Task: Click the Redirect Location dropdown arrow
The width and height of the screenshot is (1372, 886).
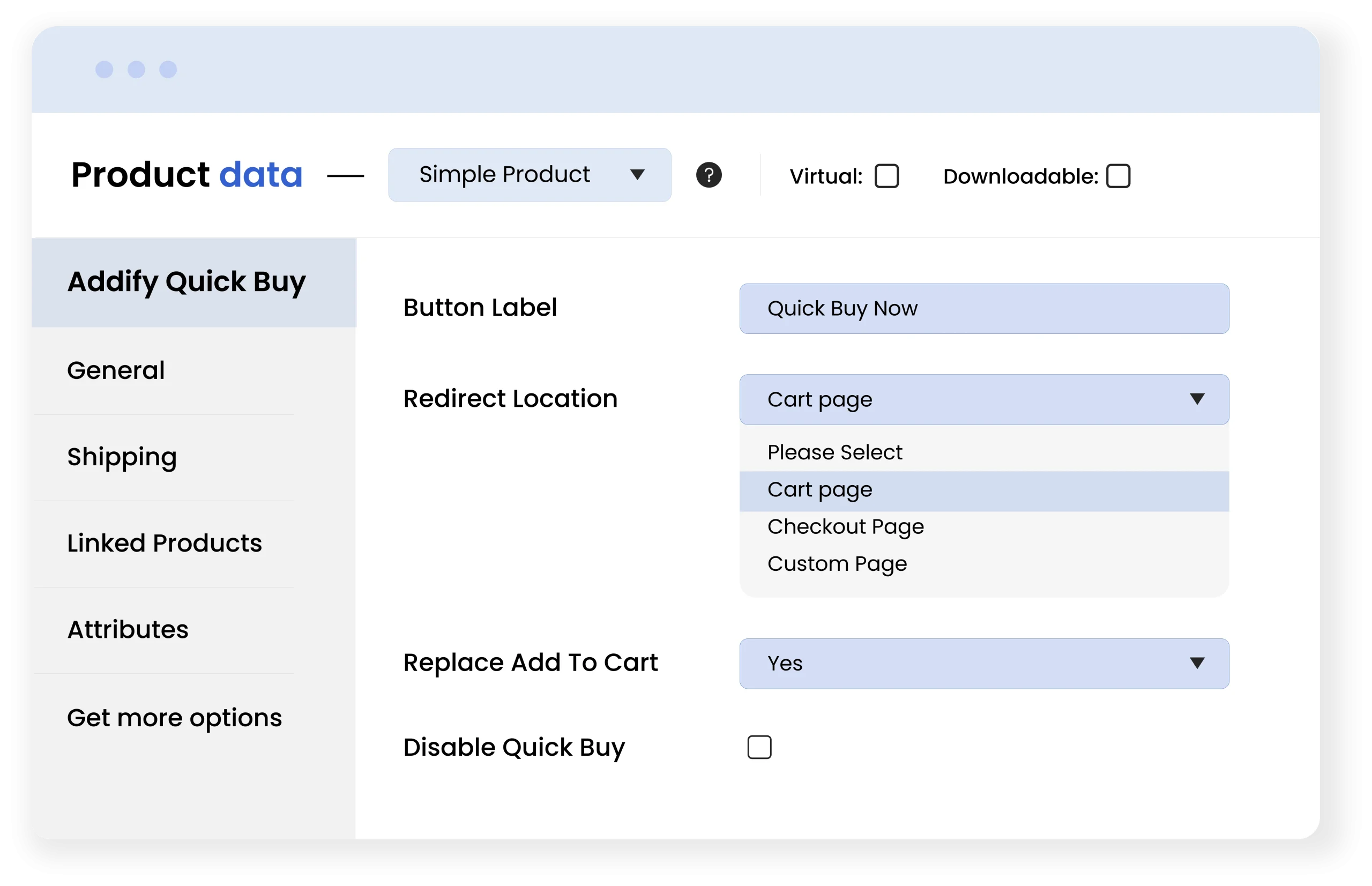Action: [x=1197, y=399]
